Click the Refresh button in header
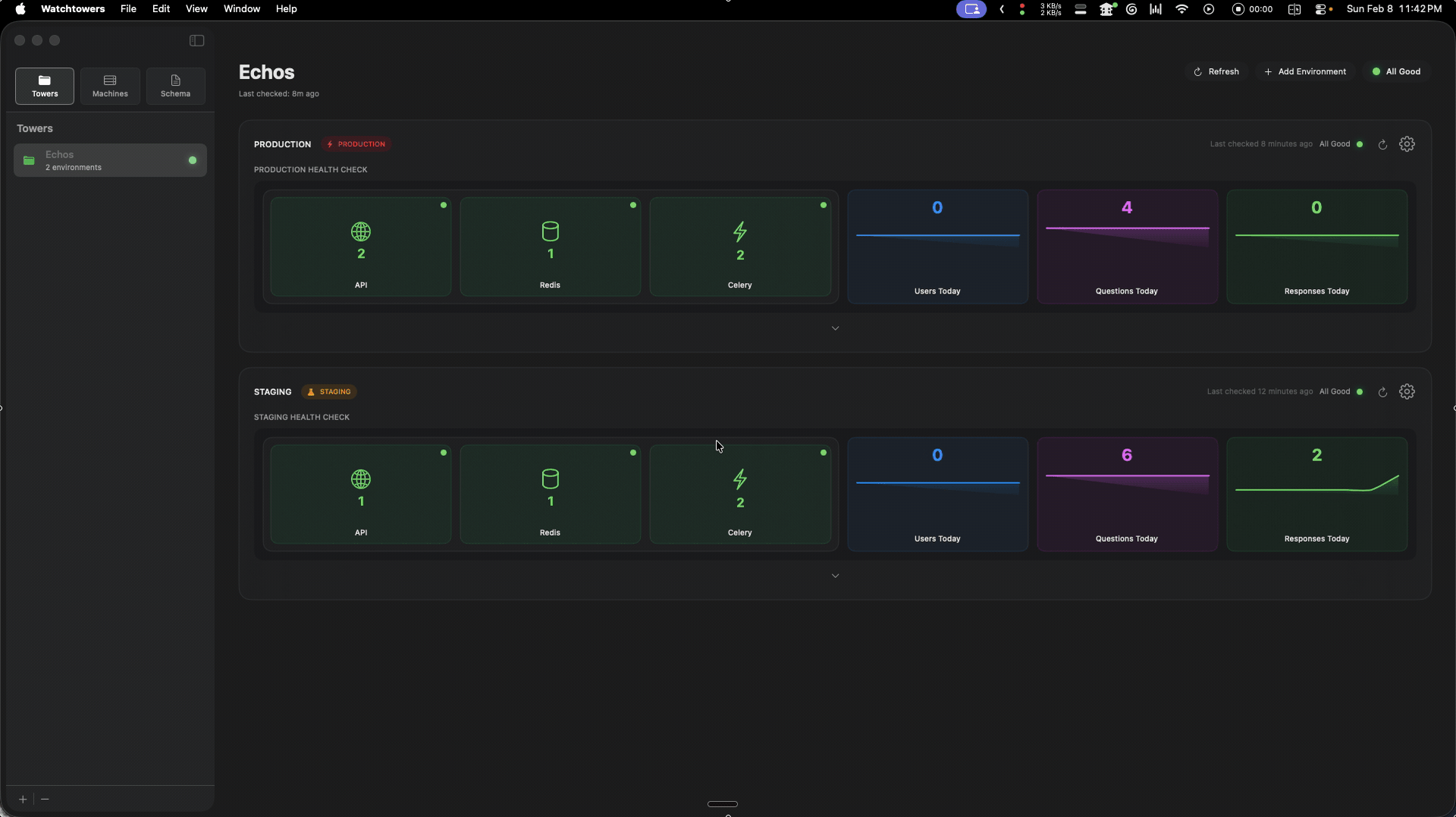Viewport: 1456px width, 817px height. [1216, 71]
